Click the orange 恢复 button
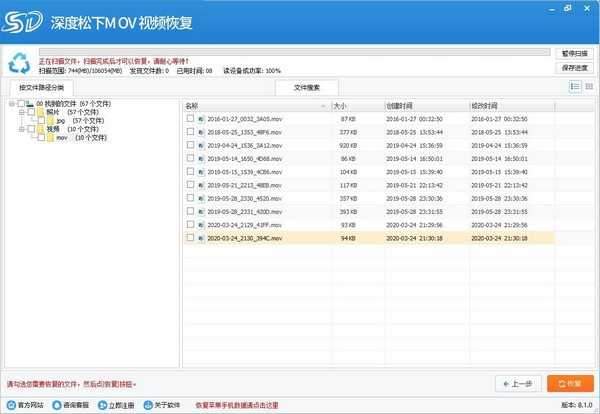Screen dimensions: 600x414 (x=570, y=383)
